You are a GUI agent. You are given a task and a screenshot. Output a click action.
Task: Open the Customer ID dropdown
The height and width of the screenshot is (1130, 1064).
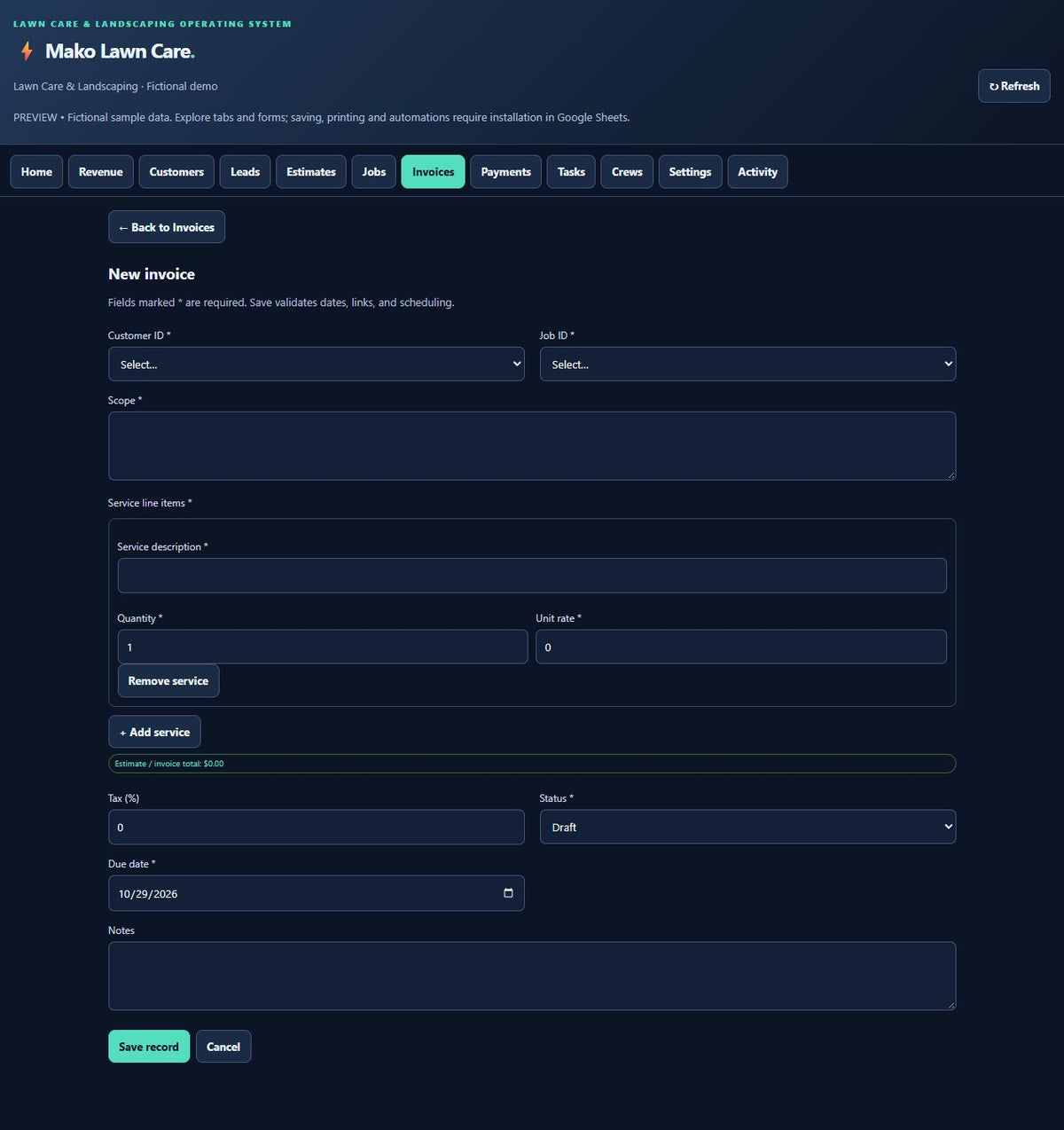[317, 365]
